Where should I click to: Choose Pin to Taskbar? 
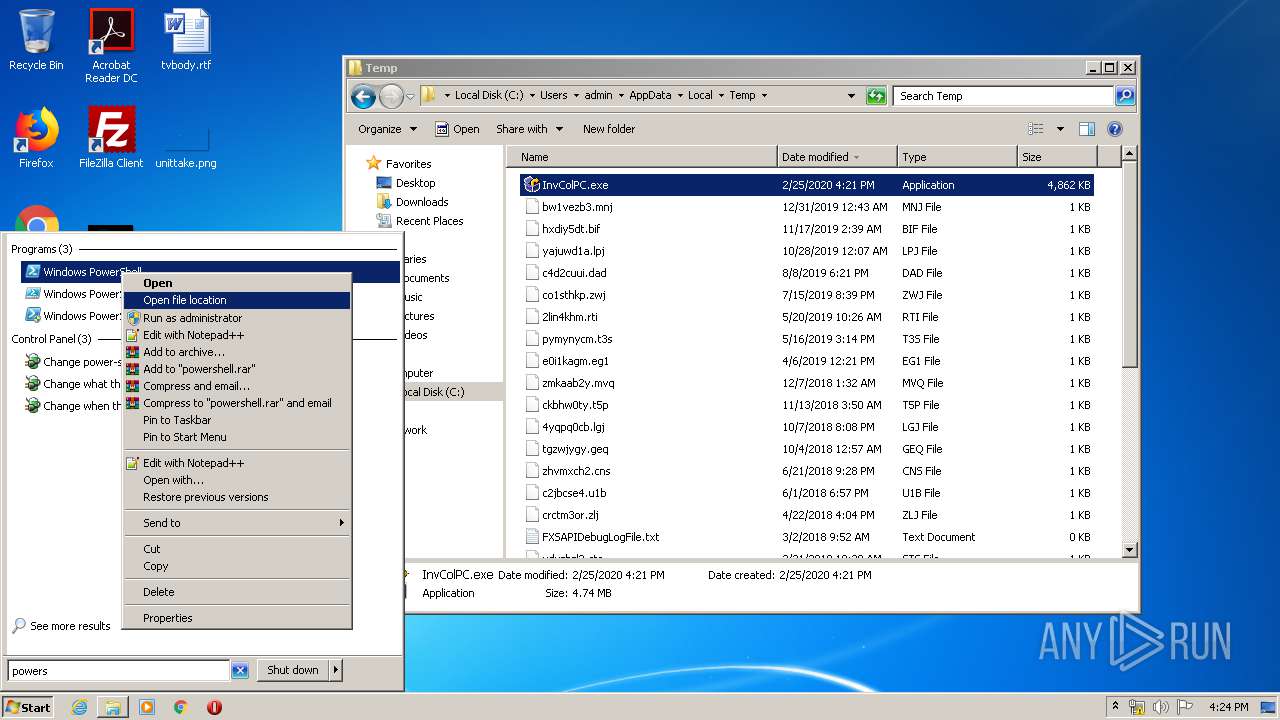(x=237, y=420)
